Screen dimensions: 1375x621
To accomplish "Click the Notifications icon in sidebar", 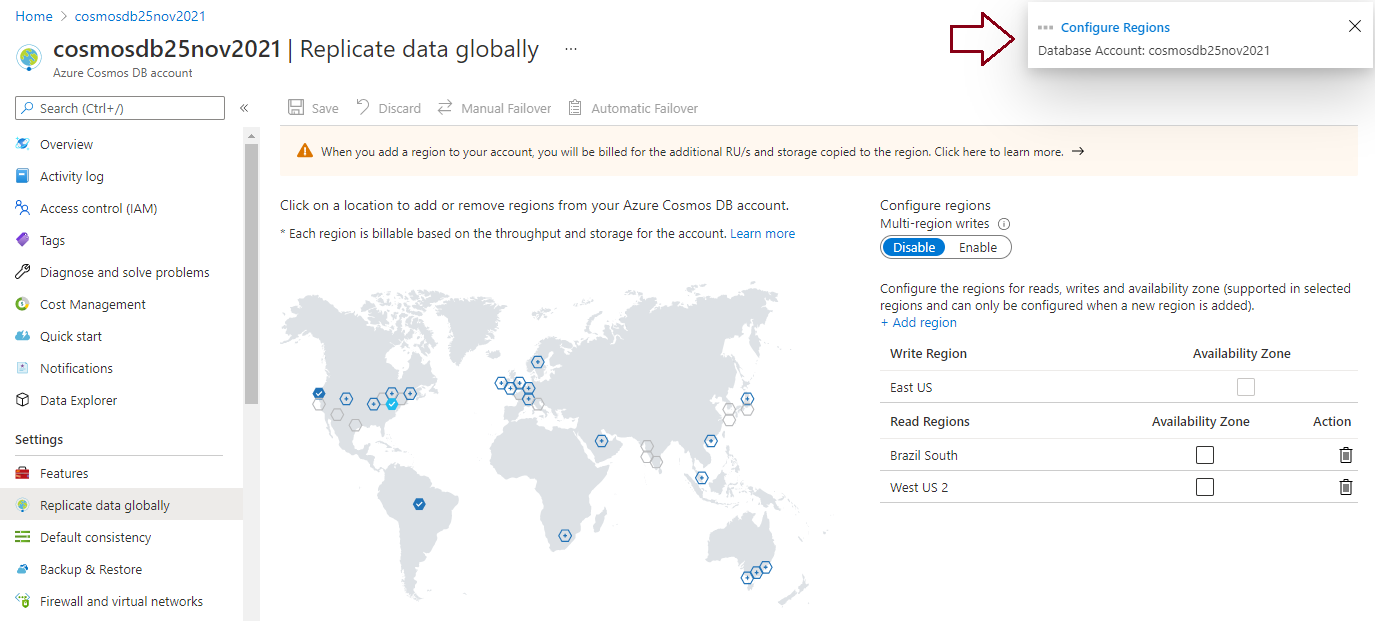I will tap(23, 368).
